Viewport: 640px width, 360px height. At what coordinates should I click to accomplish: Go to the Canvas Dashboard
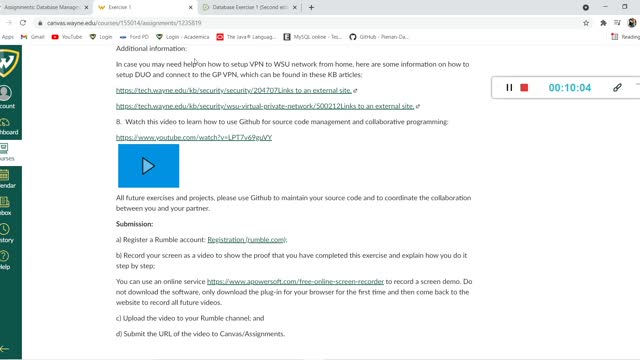coord(8,126)
